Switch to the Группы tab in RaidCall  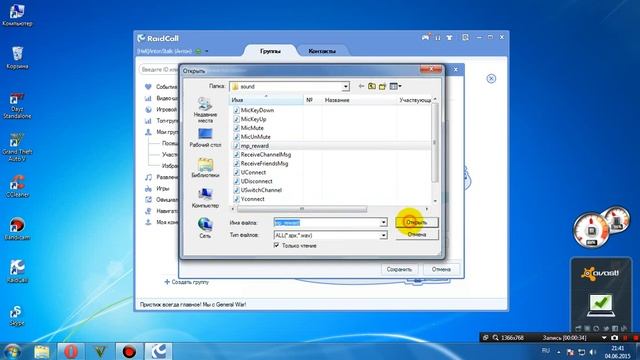point(270,51)
